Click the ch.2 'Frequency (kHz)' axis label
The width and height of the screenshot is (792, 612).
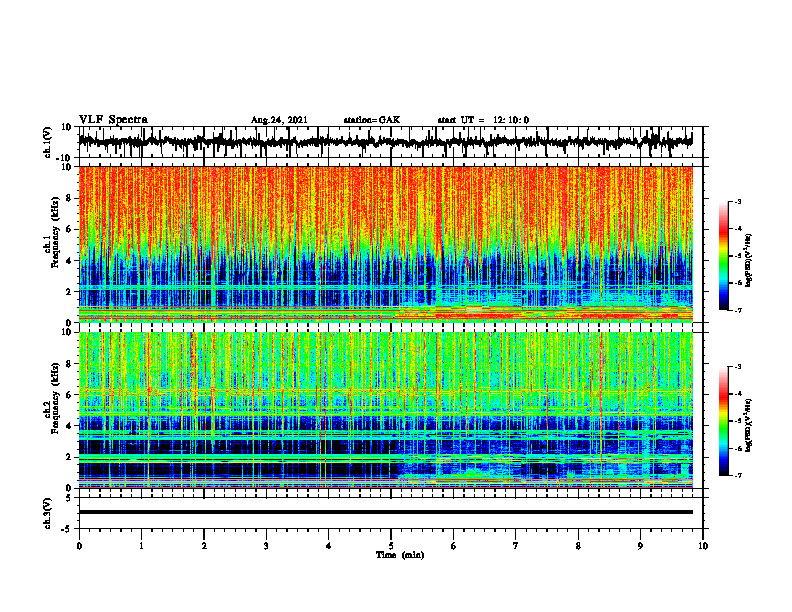click(56, 398)
